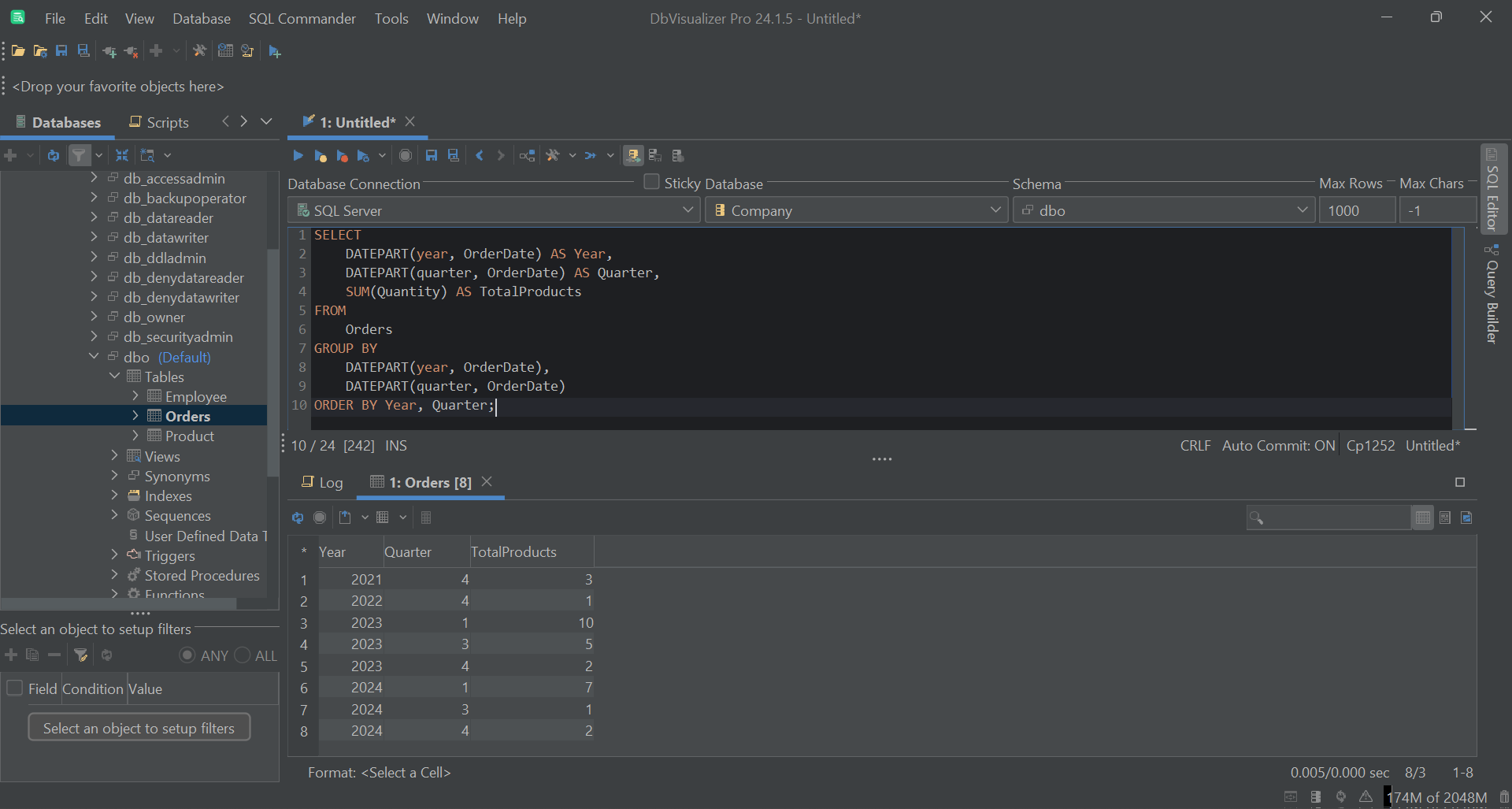Switch to the Log tab
The image size is (1512, 809).
(330, 482)
